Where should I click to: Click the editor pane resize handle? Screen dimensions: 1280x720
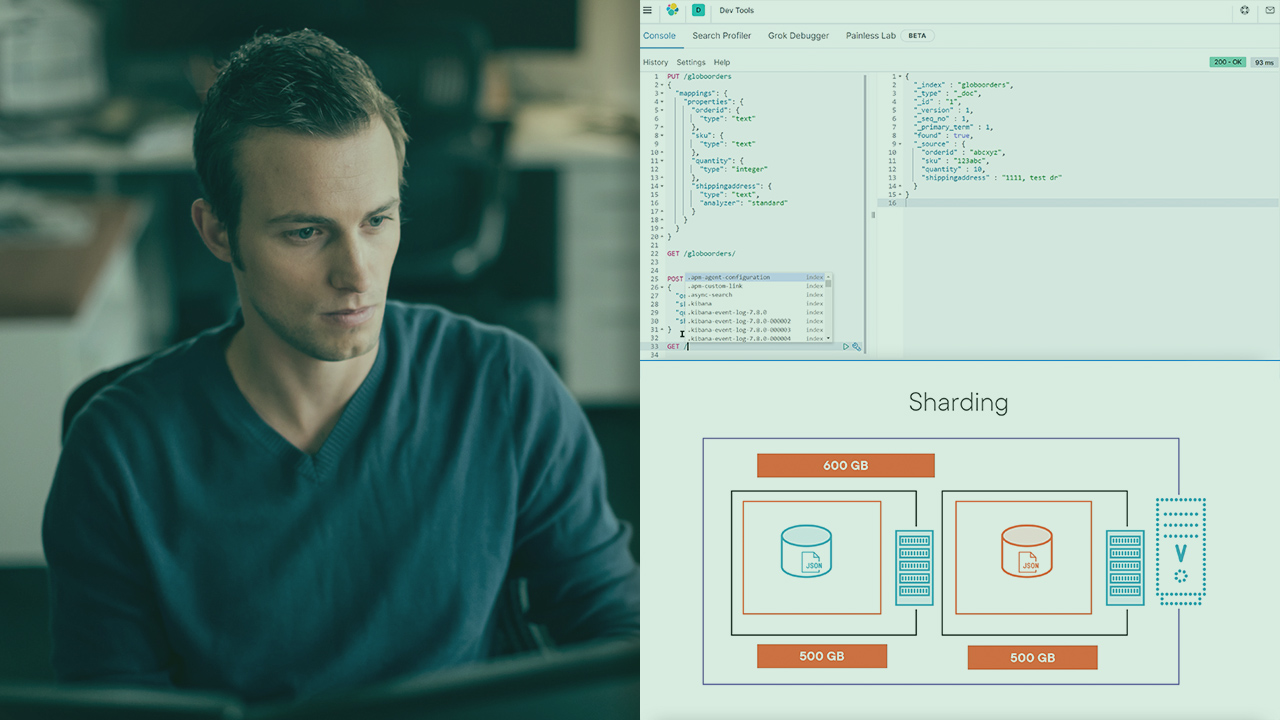873,215
